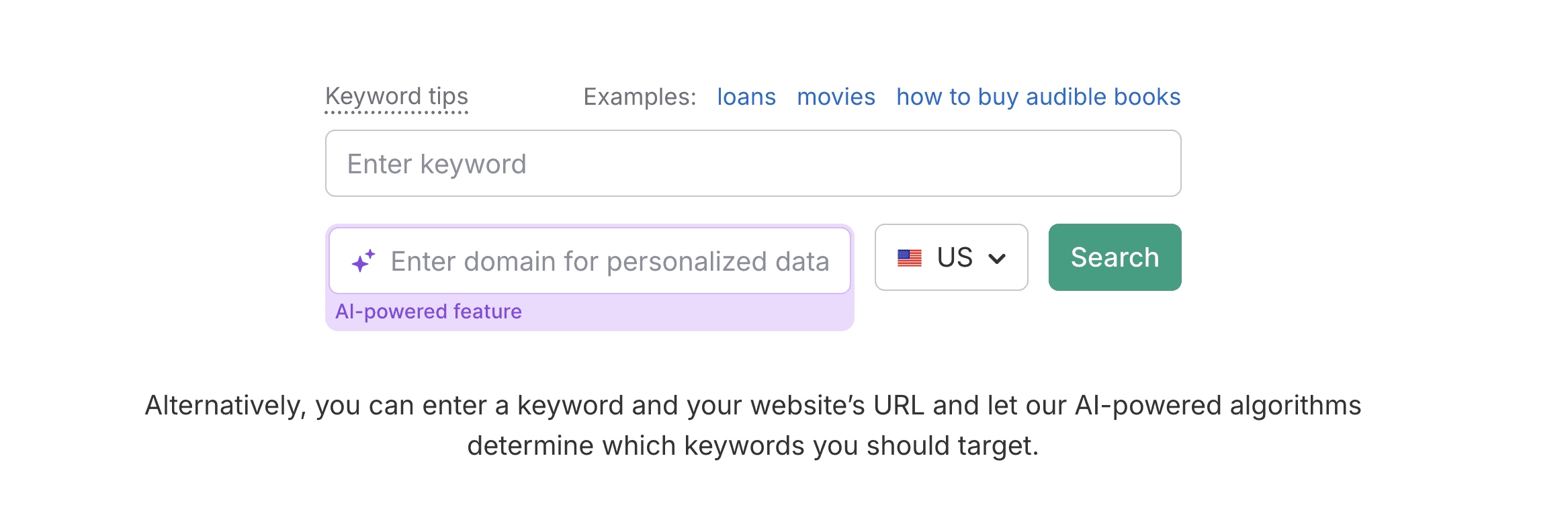Click the right end of the keyword field
This screenshot has height=532, width=1568.
pos(1156,163)
